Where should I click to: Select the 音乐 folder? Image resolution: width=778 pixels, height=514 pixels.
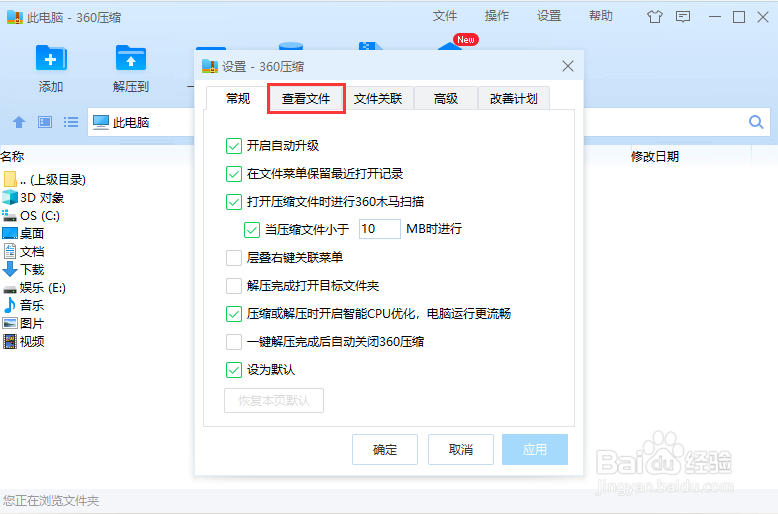tap(24, 305)
